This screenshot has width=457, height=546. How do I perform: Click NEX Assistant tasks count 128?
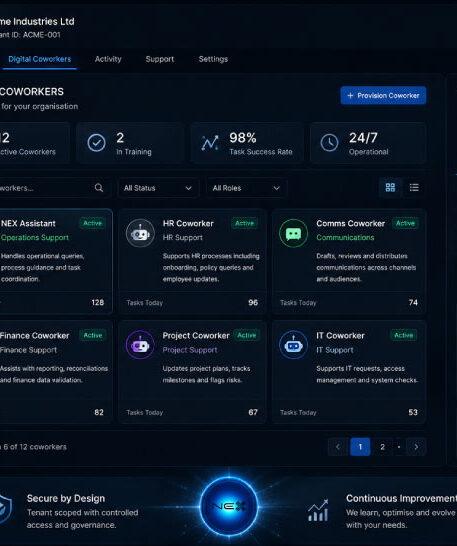pos(98,303)
